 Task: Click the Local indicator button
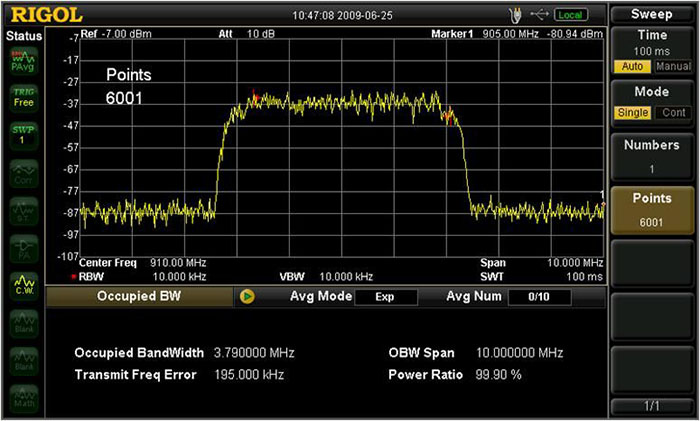pos(571,15)
